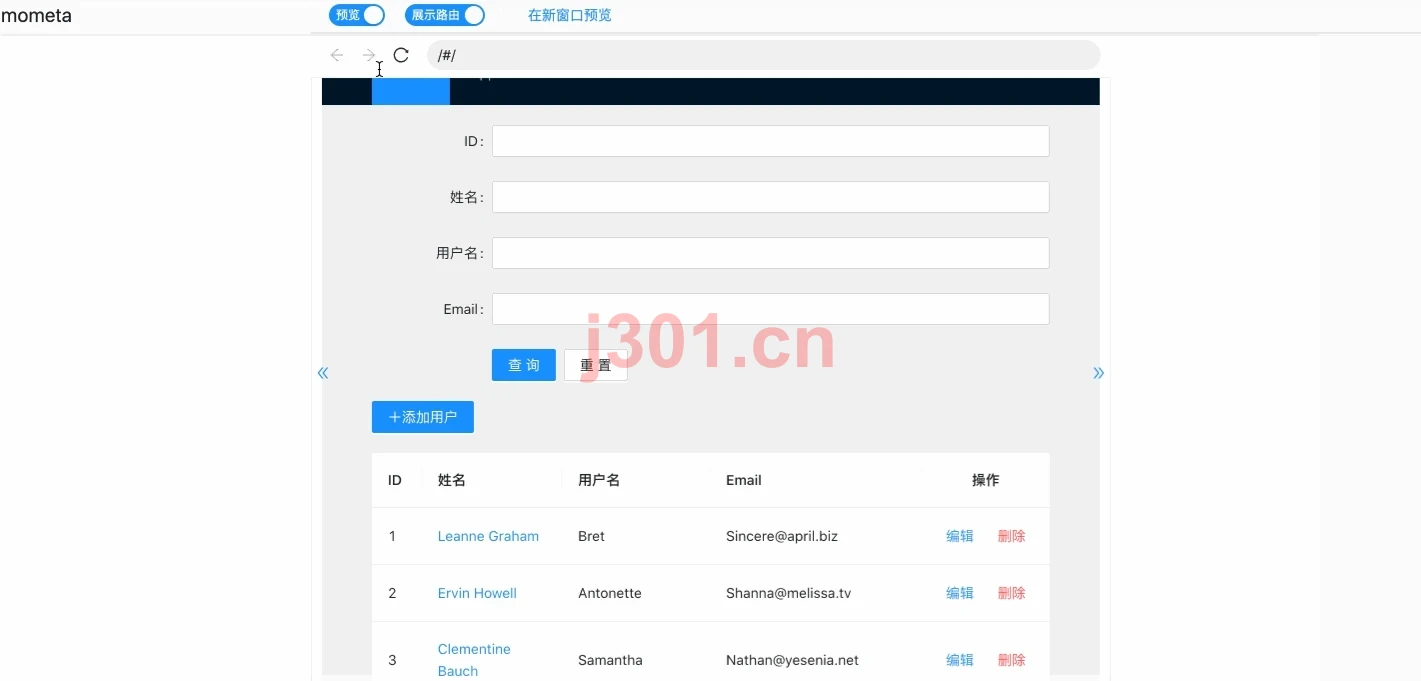Select email cell Nathan@yesenia.net

click(792, 660)
